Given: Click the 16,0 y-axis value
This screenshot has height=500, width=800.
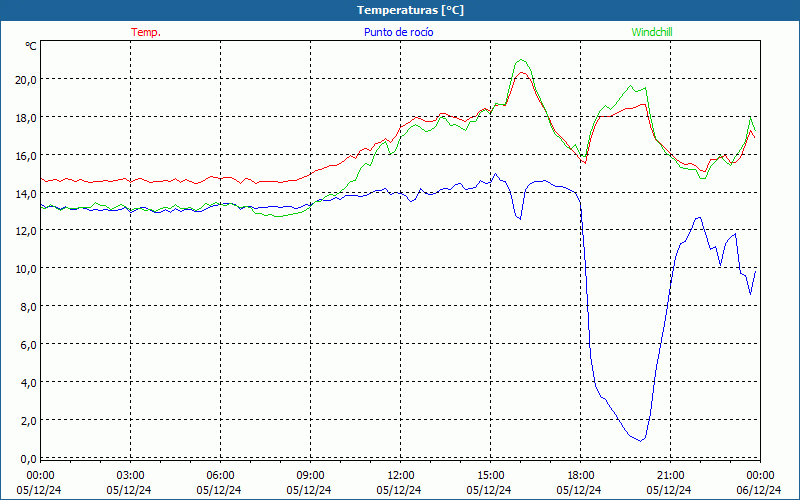Looking at the screenshot, I should [x=26, y=156].
